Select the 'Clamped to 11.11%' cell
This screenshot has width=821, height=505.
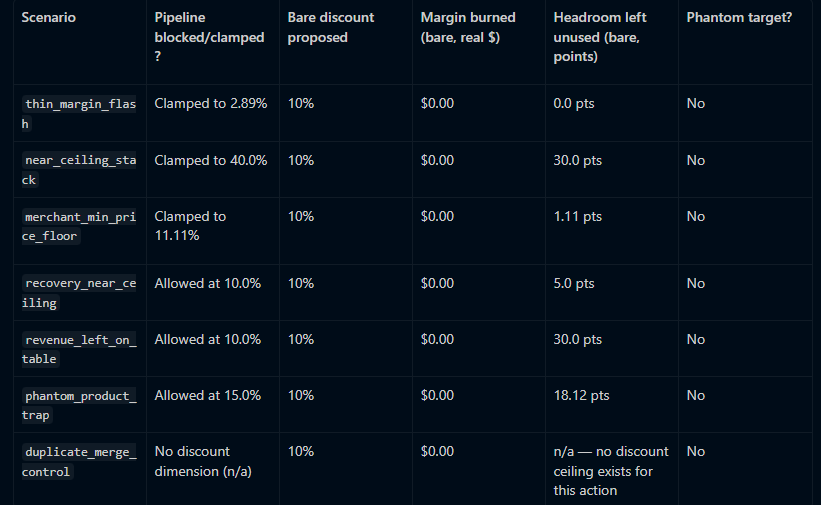[190, 226]
